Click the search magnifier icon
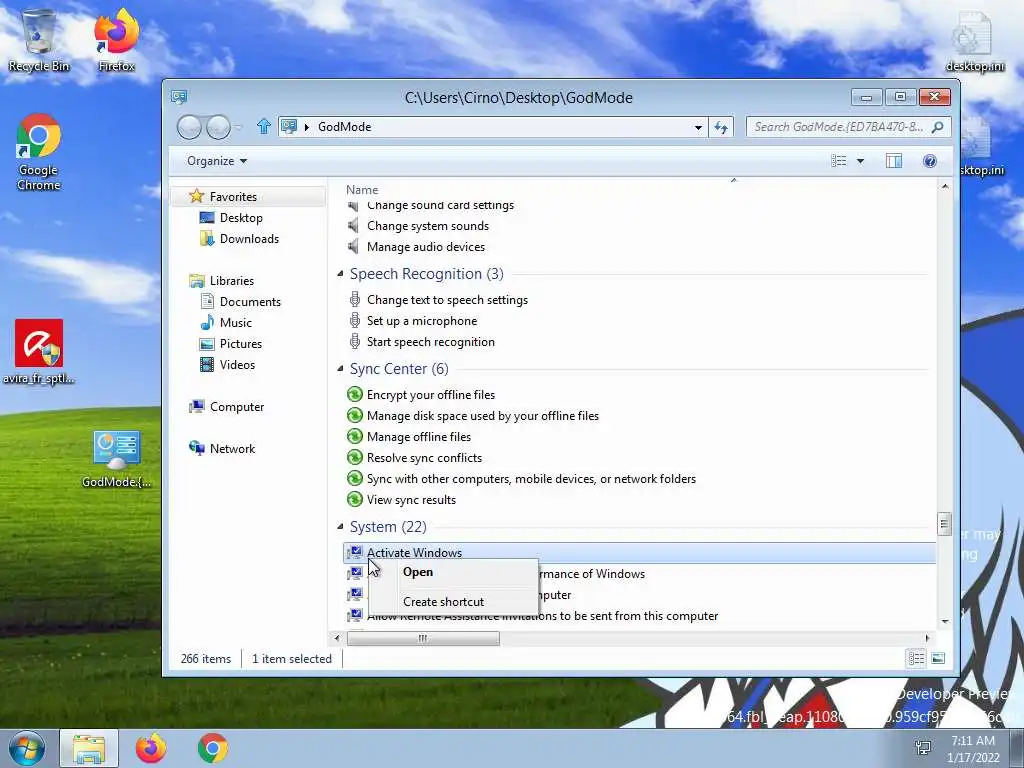The width and height of the screenshot is (1024, 768). click(937, 127)
